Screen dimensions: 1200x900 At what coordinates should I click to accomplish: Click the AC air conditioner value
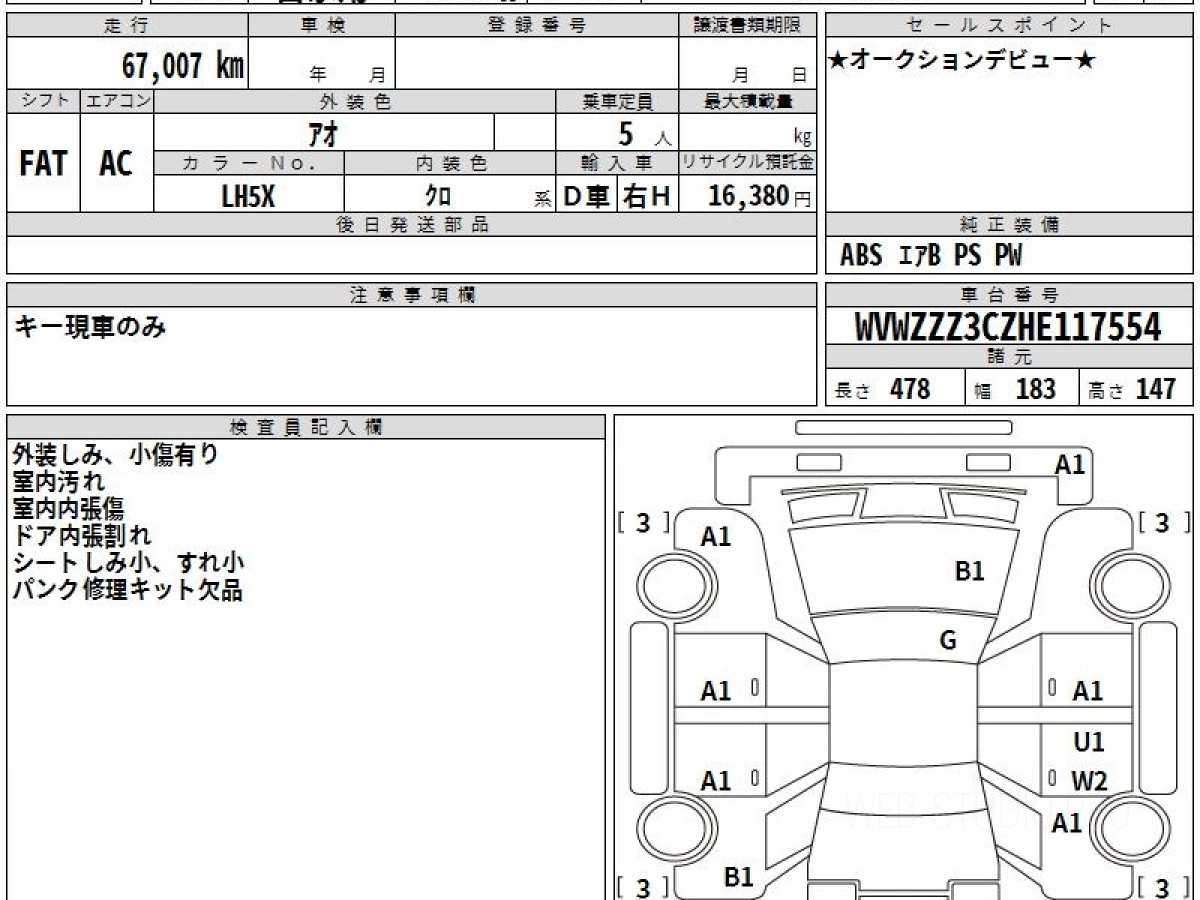pyautogui.click(x=117, y=163)
